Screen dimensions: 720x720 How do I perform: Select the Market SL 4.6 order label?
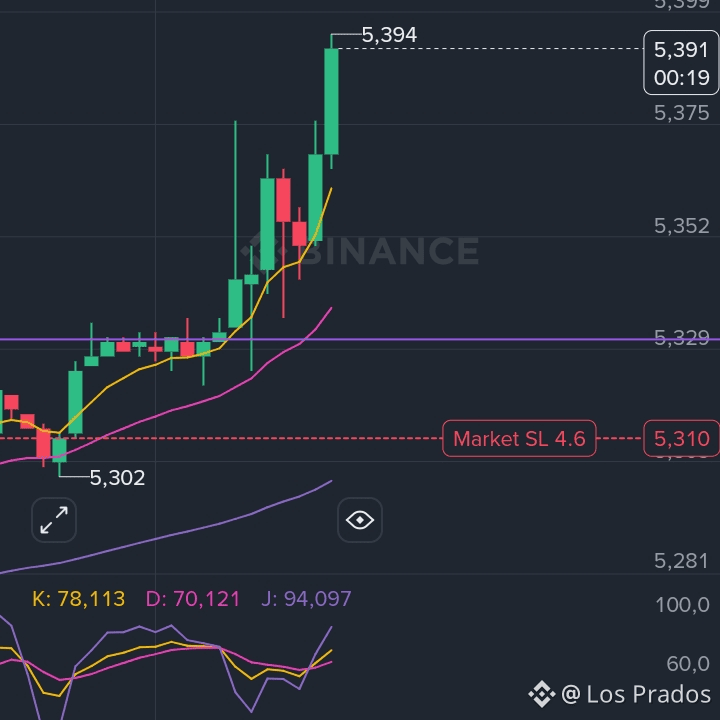click(519, 439)
